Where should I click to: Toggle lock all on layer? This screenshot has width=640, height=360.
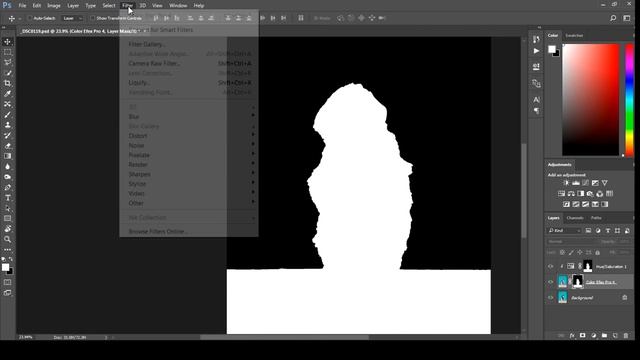coord(598,253)
